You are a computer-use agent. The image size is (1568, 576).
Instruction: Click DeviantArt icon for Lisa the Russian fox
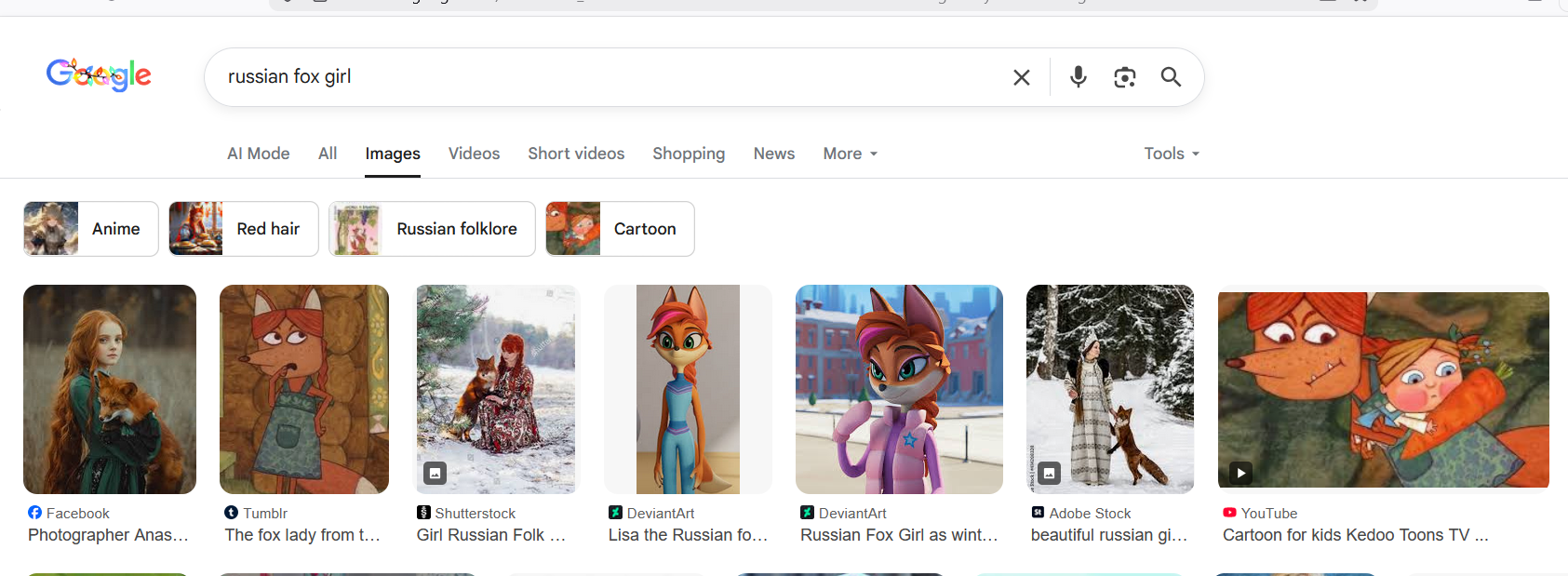[x=615, y=513]
